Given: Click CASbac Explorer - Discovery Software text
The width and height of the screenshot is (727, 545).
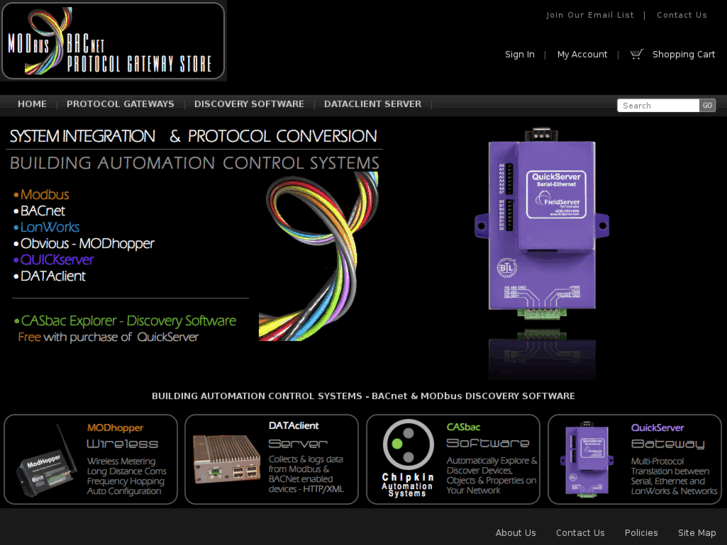Looking at the screenshot, I should tap(125, 321).
